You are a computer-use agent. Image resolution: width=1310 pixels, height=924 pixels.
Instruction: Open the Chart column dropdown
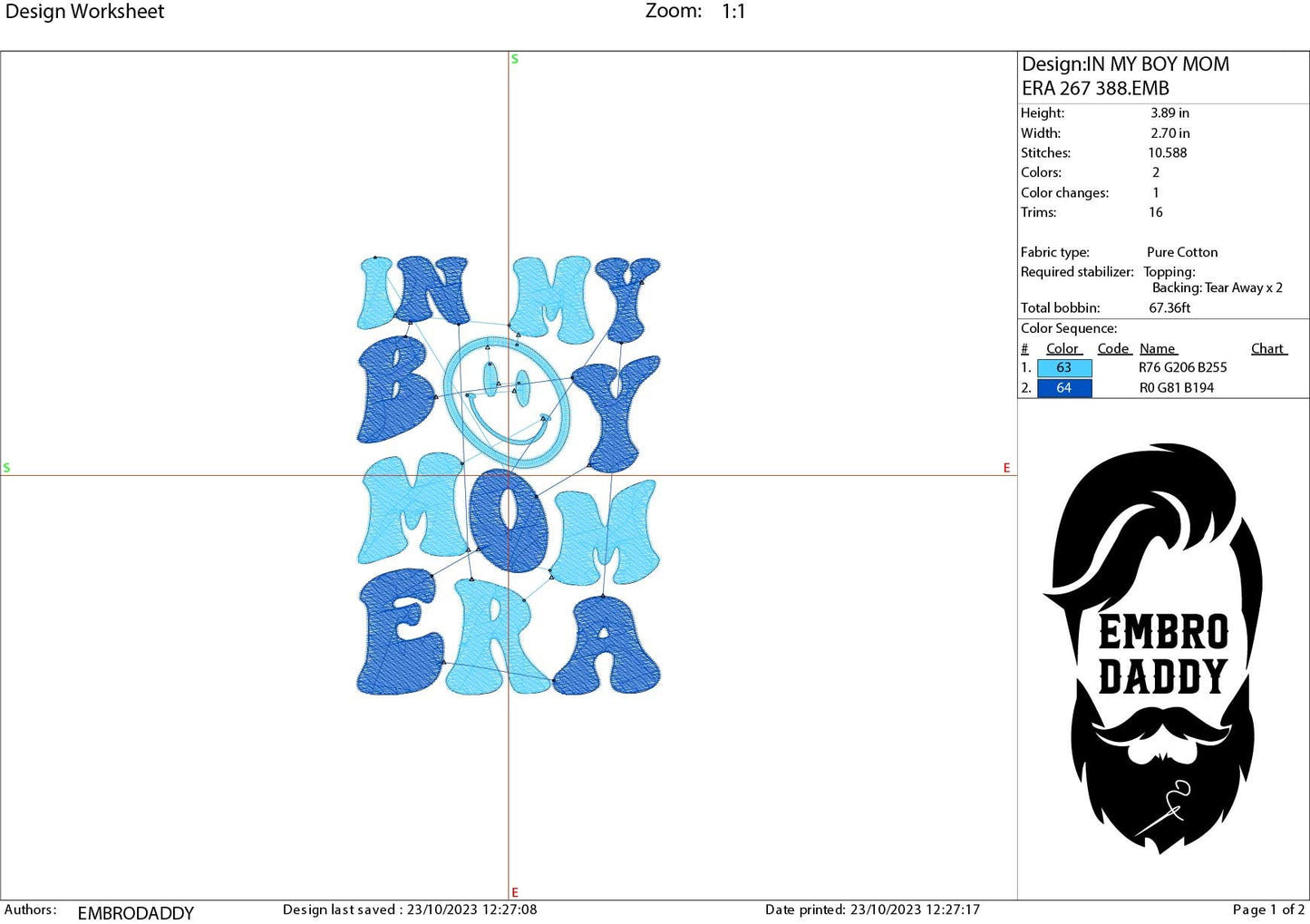coord(1267,348)
